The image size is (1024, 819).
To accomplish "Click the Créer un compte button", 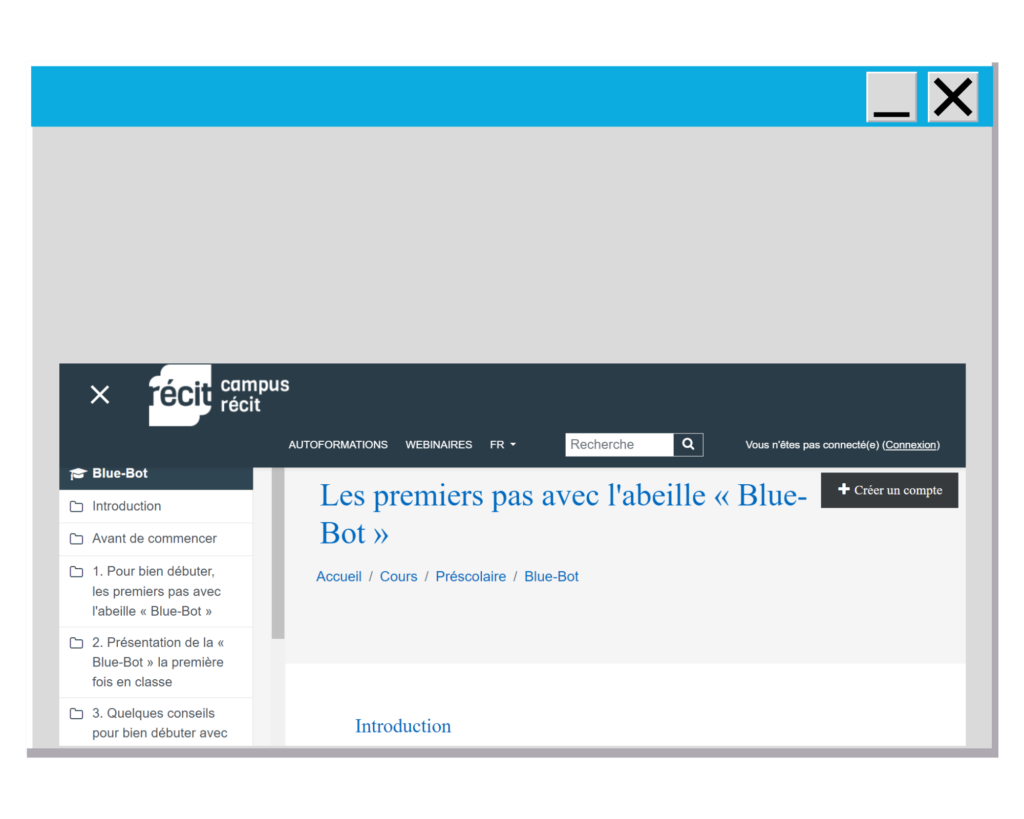I will (x=889, y=490).
